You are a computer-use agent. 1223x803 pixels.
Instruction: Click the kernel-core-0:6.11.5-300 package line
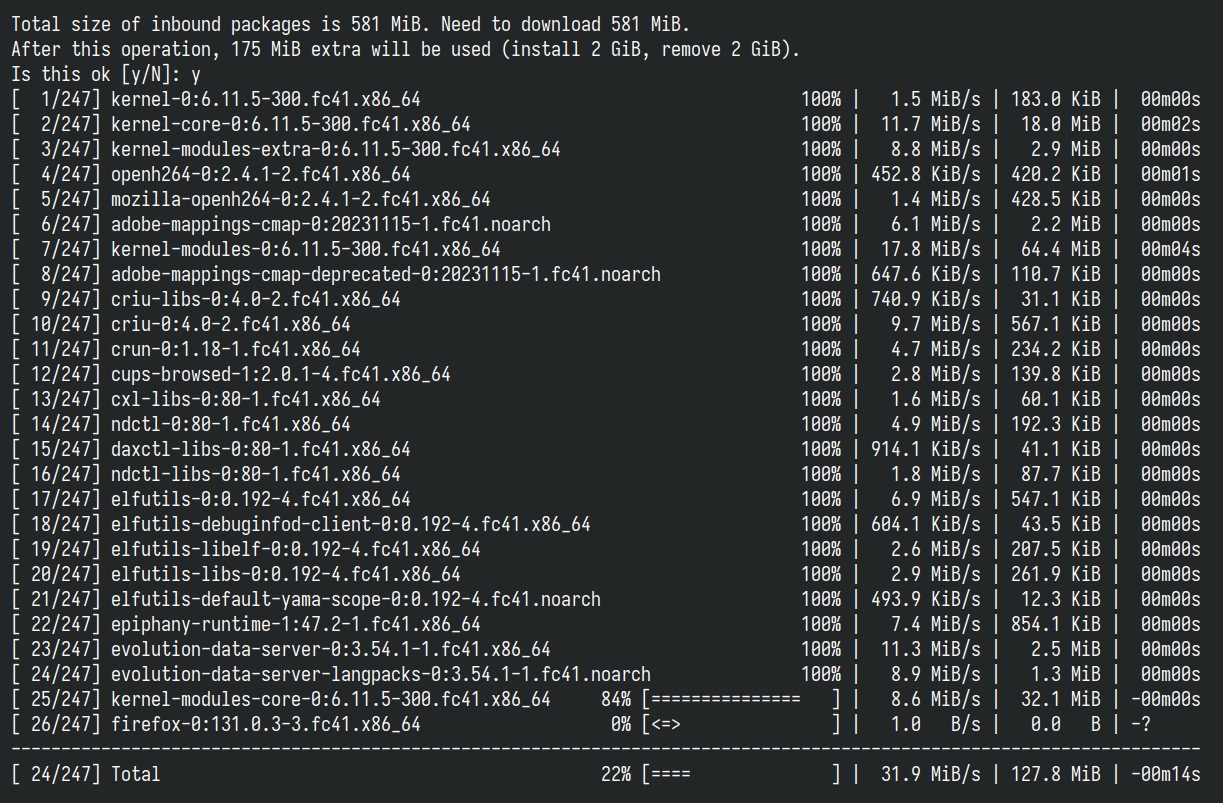606,124
